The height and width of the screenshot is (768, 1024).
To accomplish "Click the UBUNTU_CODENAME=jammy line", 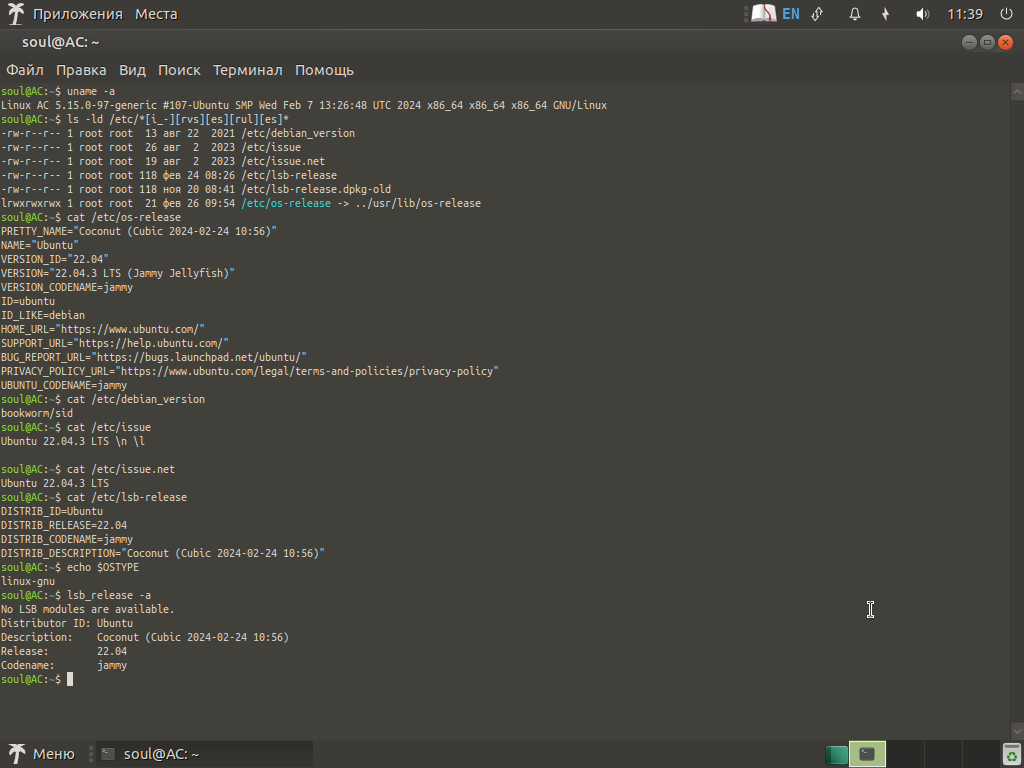I will tap(64, 385).
